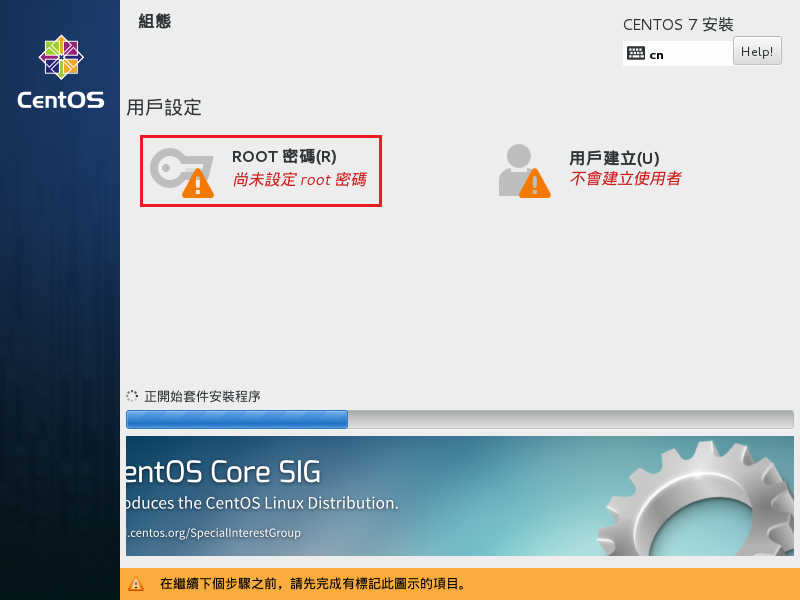Image resolution: width=800 pixels, height=600 pixels.
Task: Open the 用戶建立(U) setting
Action: [x=614, y=157]
